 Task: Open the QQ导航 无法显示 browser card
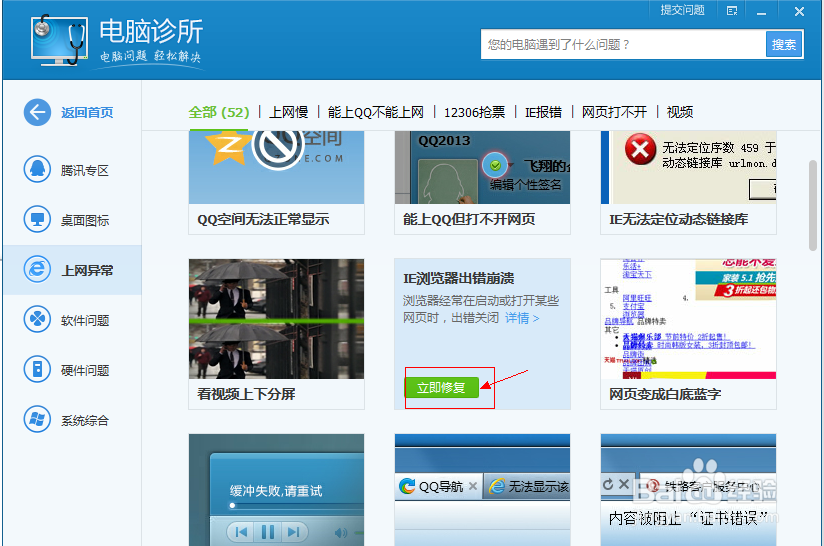coord(482,490)
